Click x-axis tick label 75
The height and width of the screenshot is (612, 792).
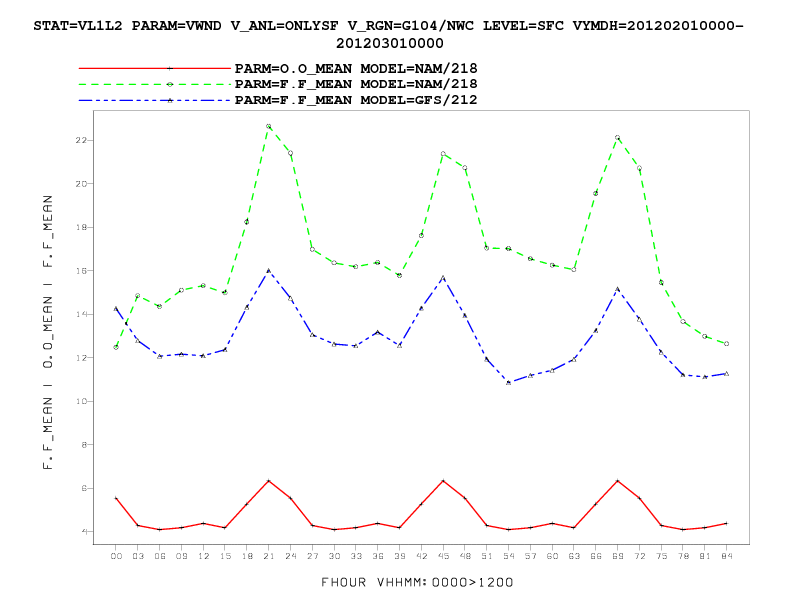pos(661,556)
